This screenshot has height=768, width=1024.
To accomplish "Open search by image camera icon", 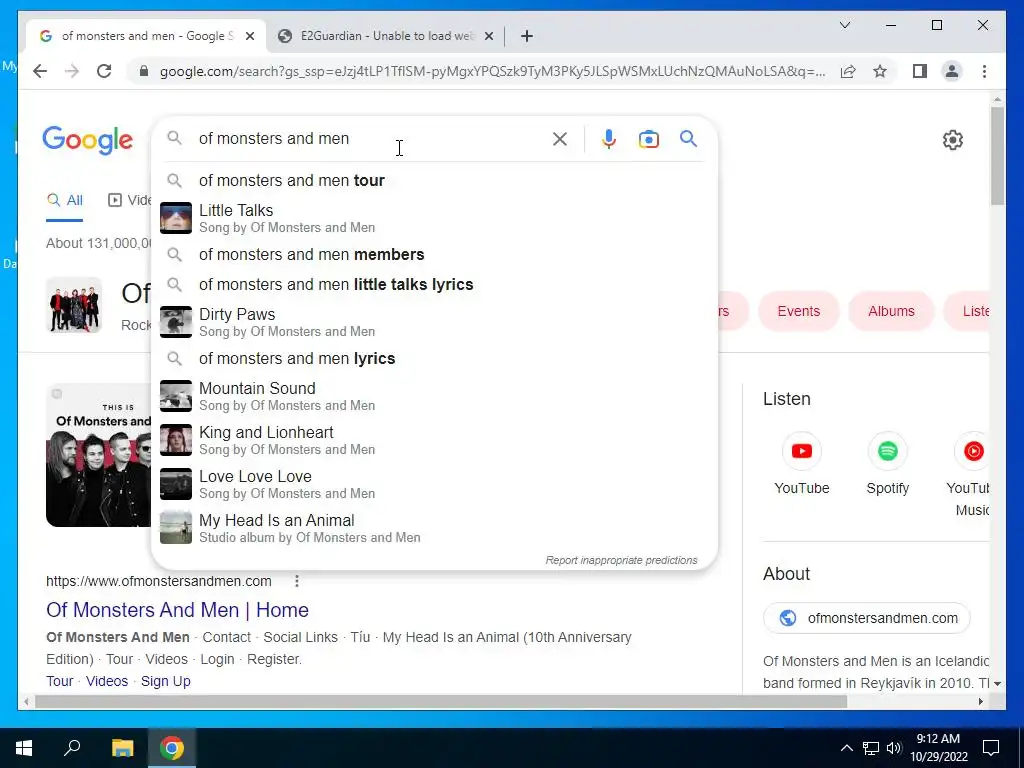I will point(648,139).
